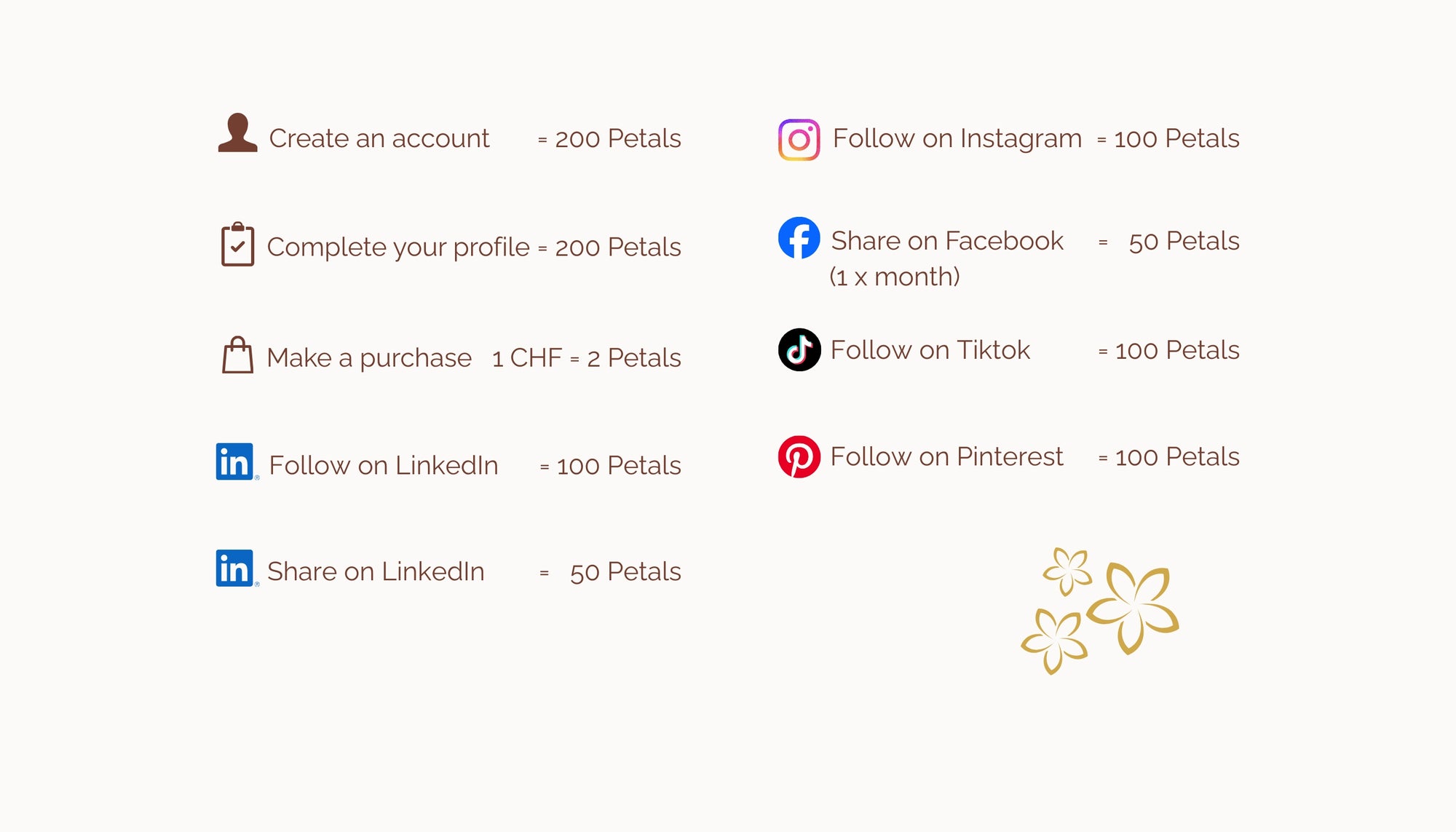1456x832 pixels.
Task: Open the Follow on Tiktok label
Action: (930, 350)
